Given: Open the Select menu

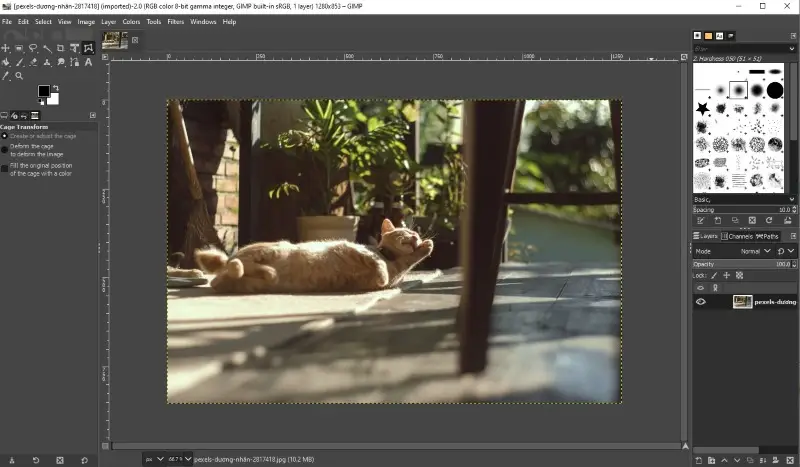Looking at the screenshot, I should [43, 21].
